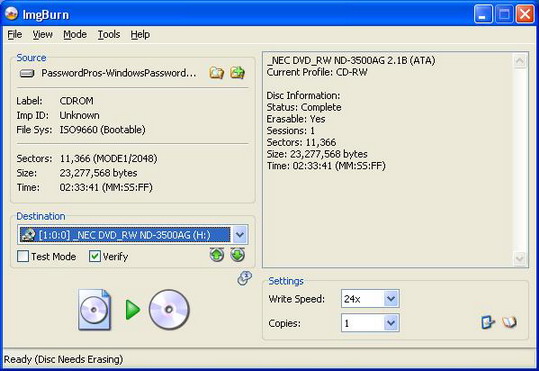Enable the Test Mode checkbox
The image size is (539, 371).
[23, 256]
